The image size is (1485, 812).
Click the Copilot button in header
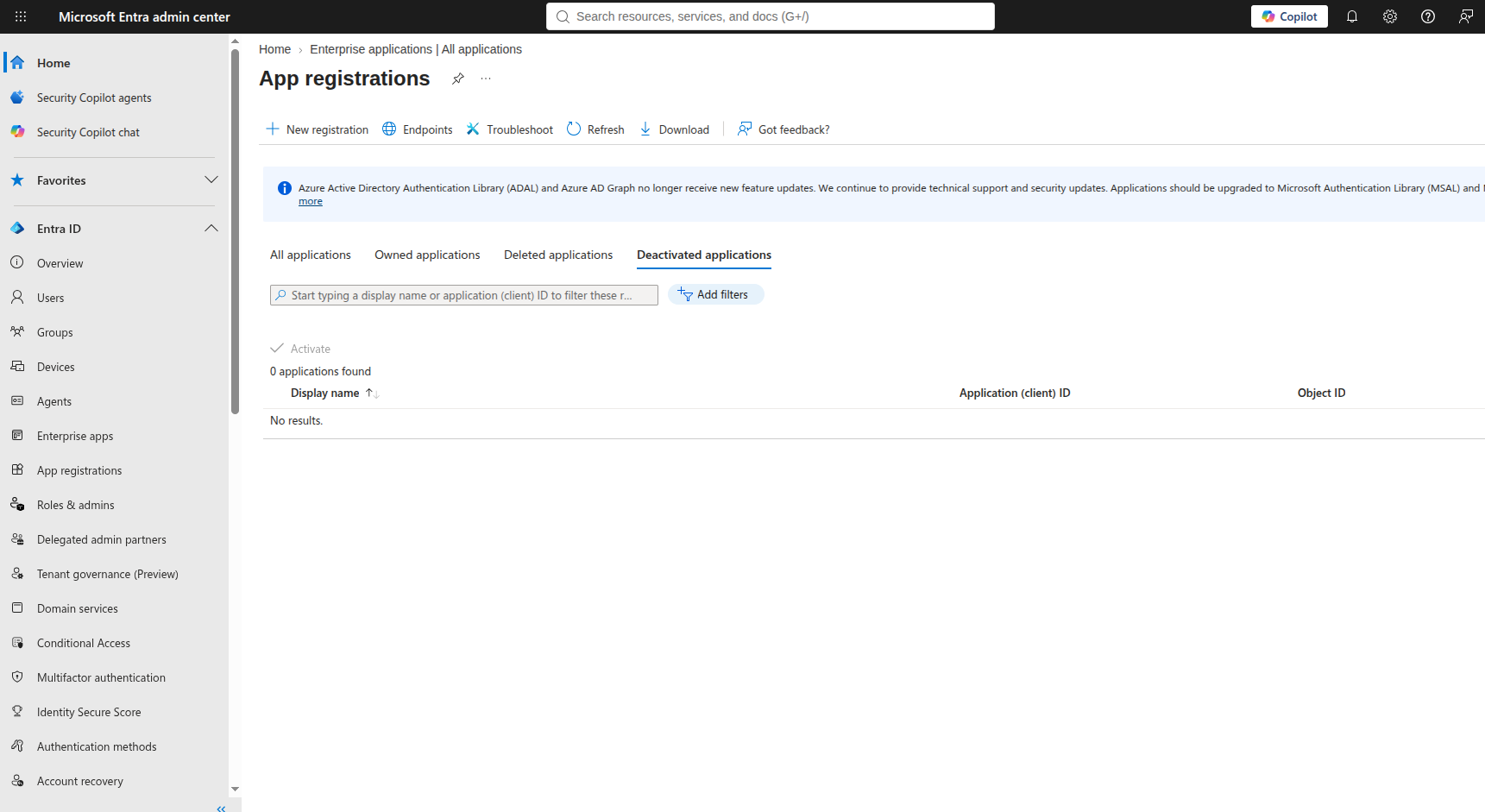point(1289,16)
